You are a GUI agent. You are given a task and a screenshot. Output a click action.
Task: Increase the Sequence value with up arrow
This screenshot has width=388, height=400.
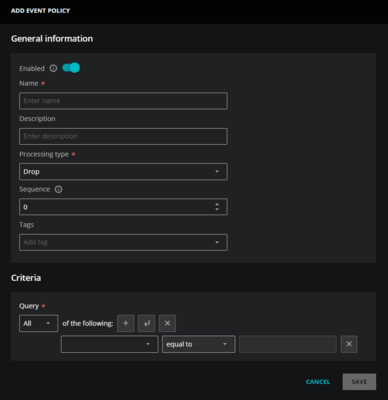(217, 204)
